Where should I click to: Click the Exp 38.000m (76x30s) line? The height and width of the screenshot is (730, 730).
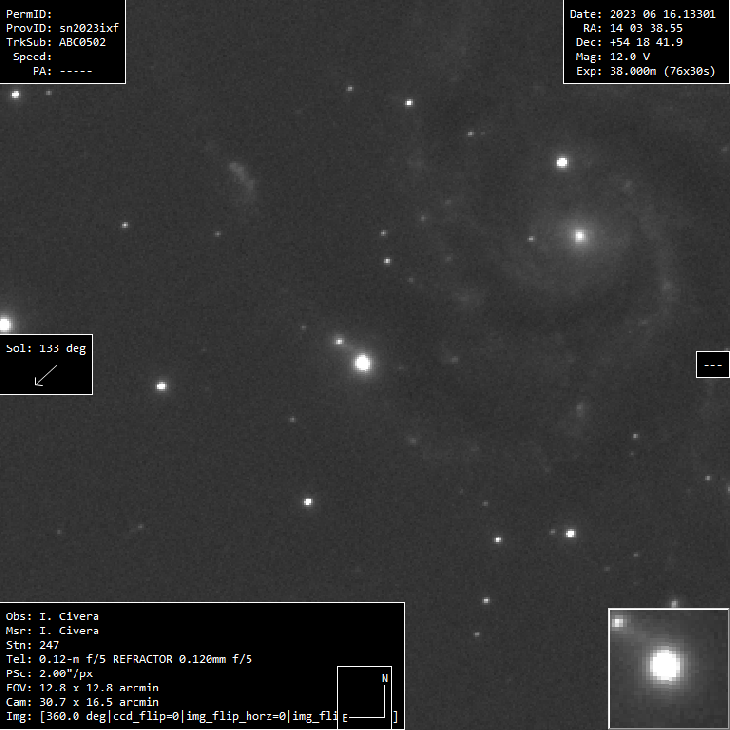pyautogui.click(x=642, y=72)
